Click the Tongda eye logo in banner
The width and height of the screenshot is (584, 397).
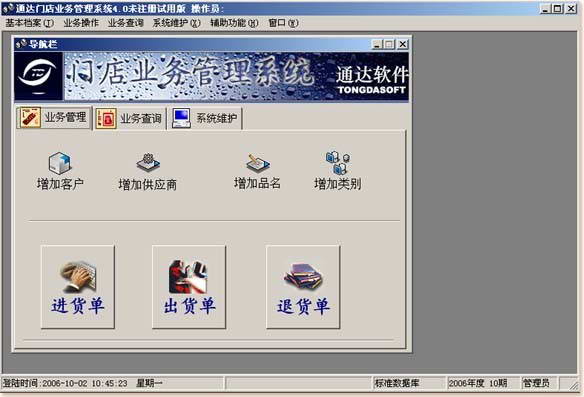[x=38, y=76]
